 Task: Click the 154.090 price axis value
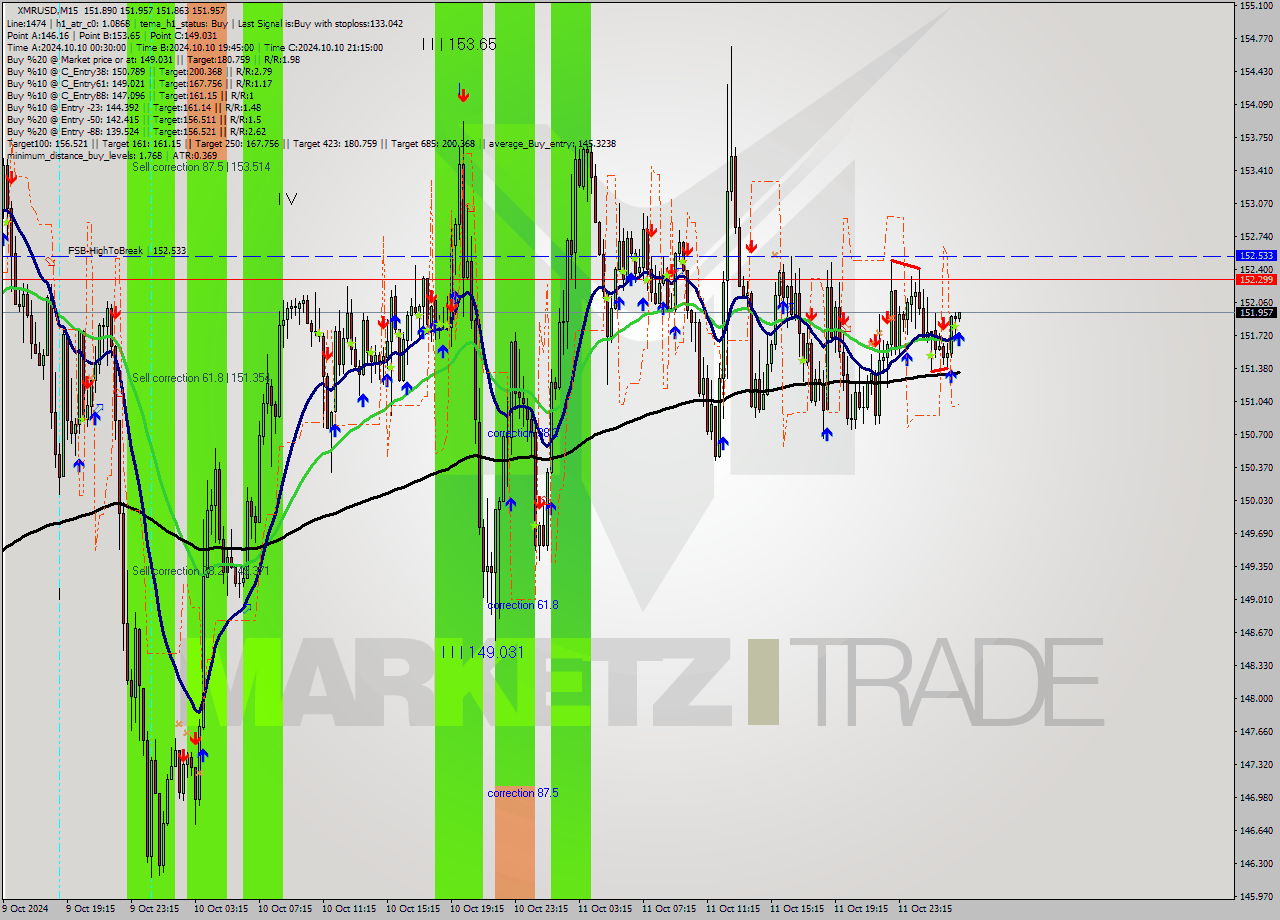point(1257,105)
